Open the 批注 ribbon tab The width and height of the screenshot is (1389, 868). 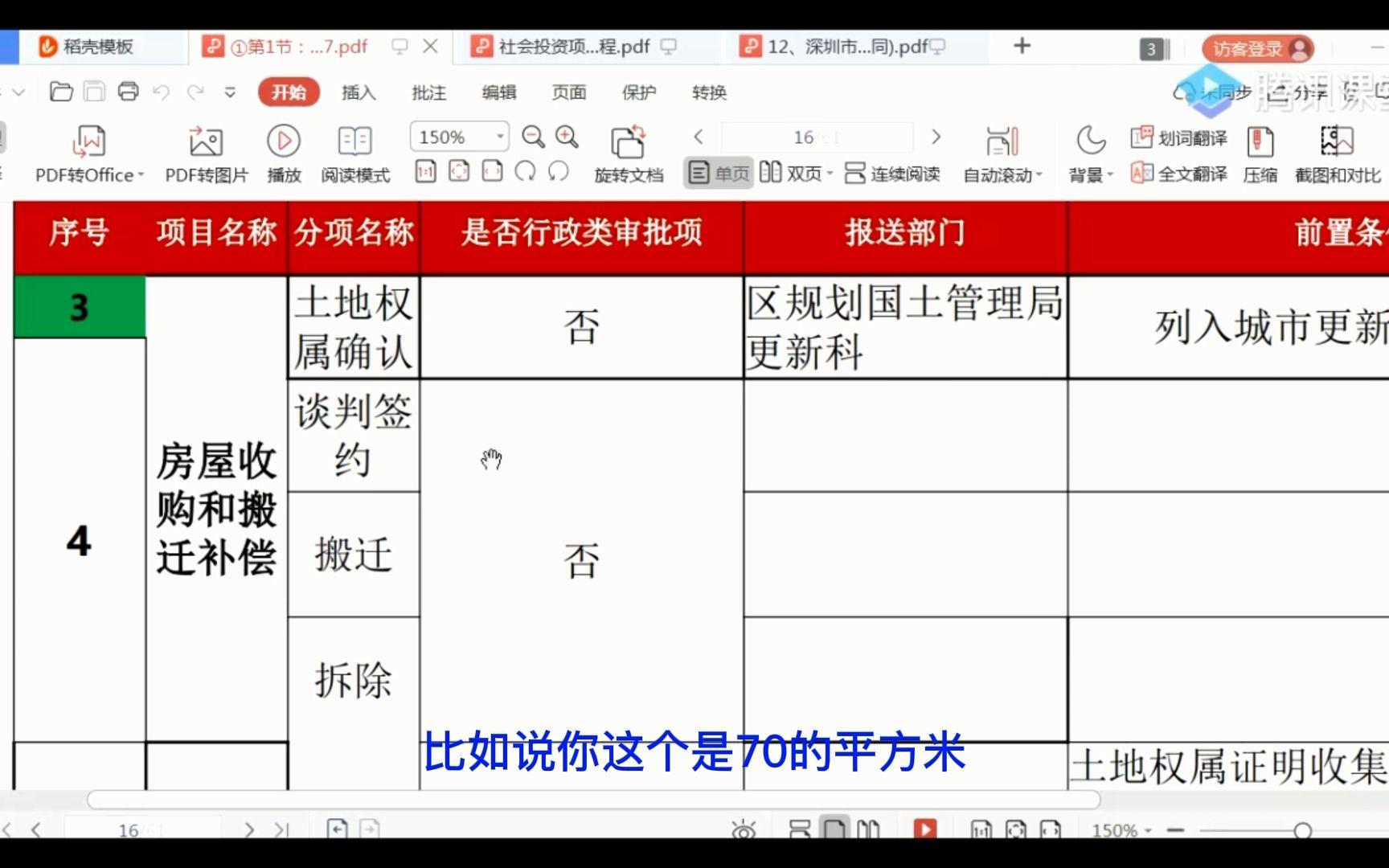428,92
